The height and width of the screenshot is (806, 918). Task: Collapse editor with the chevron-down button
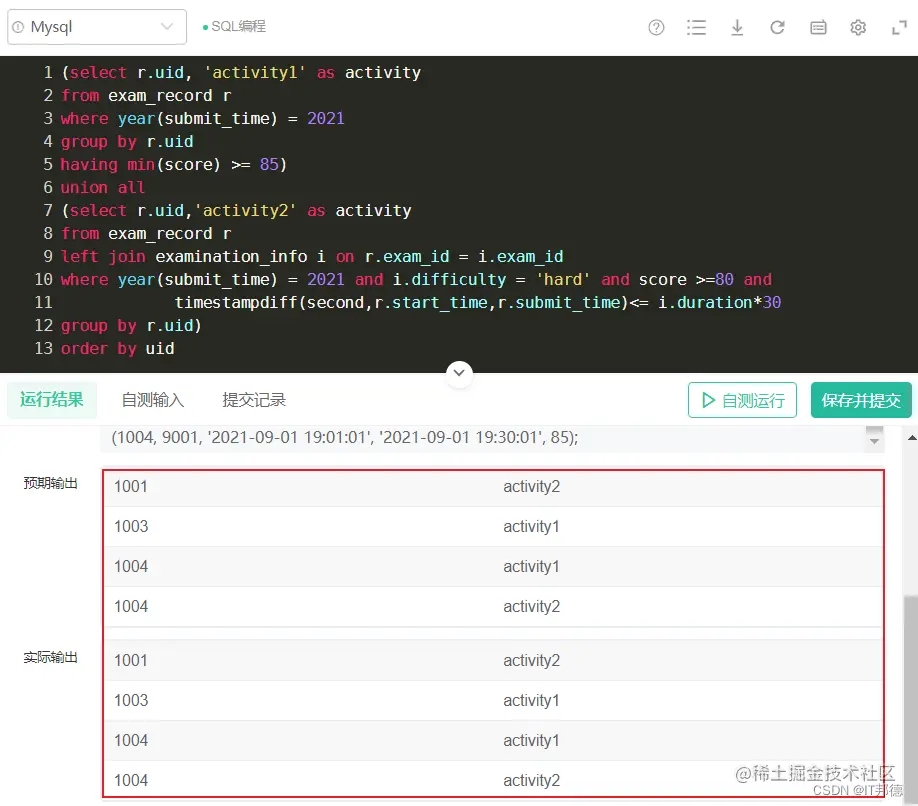click(x=459, y=373)
